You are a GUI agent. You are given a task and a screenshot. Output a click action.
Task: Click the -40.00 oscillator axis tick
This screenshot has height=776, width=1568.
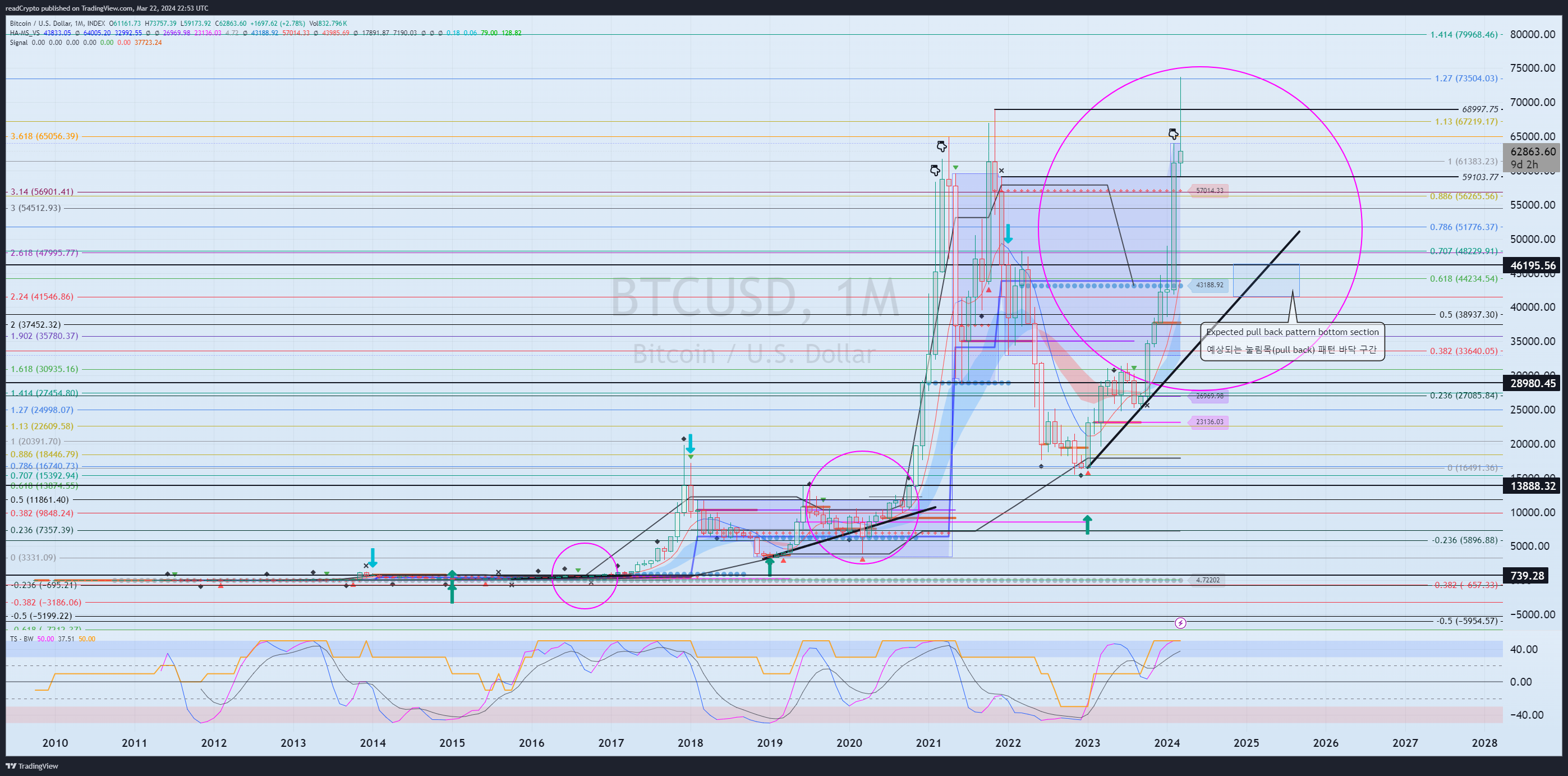(x=1526, y=715)
